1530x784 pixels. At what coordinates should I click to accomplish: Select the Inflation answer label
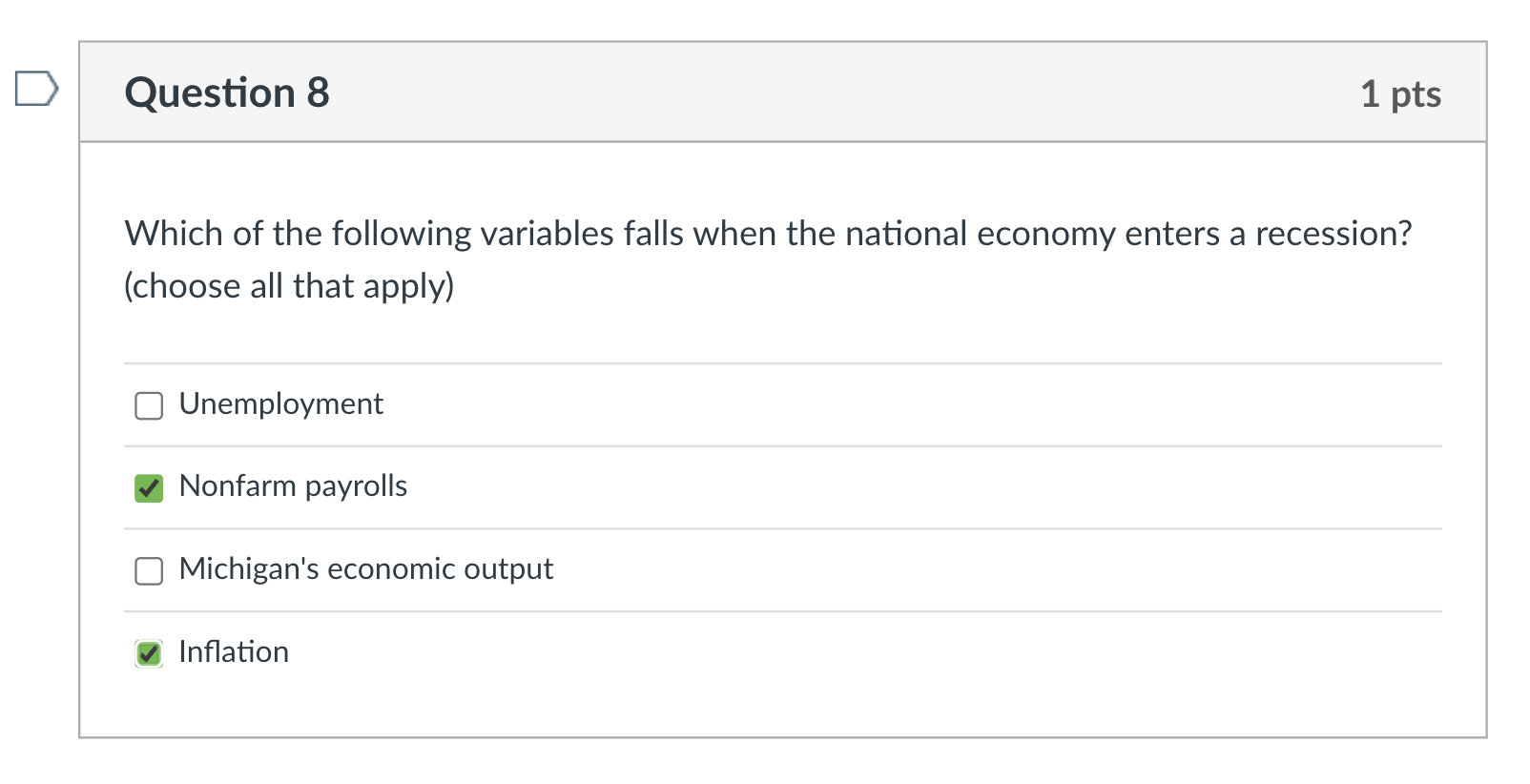tap(234, 652)
